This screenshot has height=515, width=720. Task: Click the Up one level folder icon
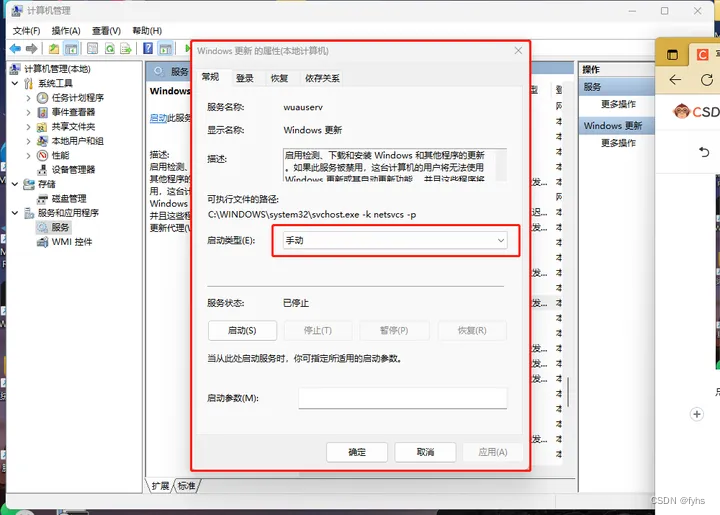54,48
